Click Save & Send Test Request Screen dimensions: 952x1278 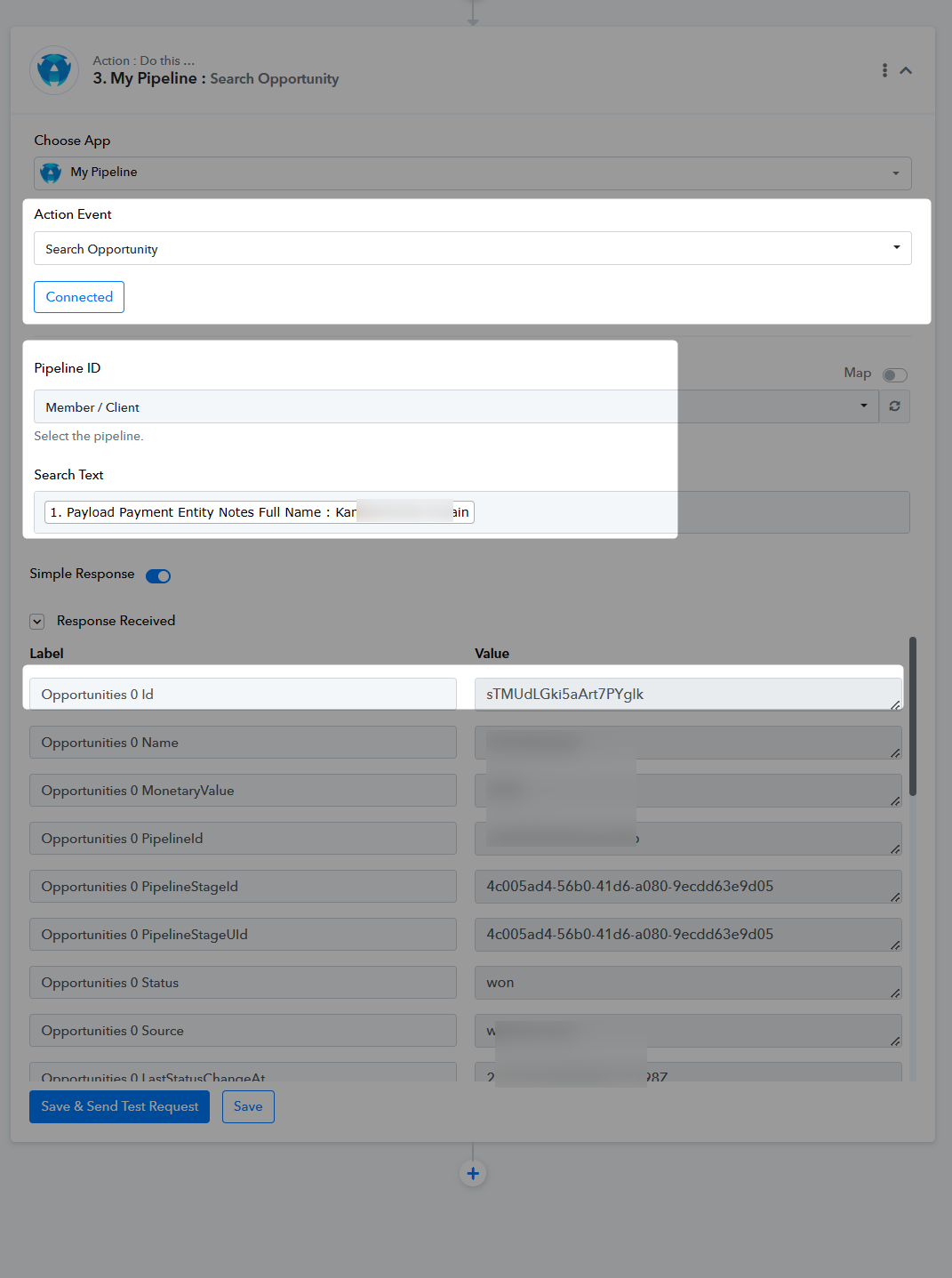tap(119, 1106)
